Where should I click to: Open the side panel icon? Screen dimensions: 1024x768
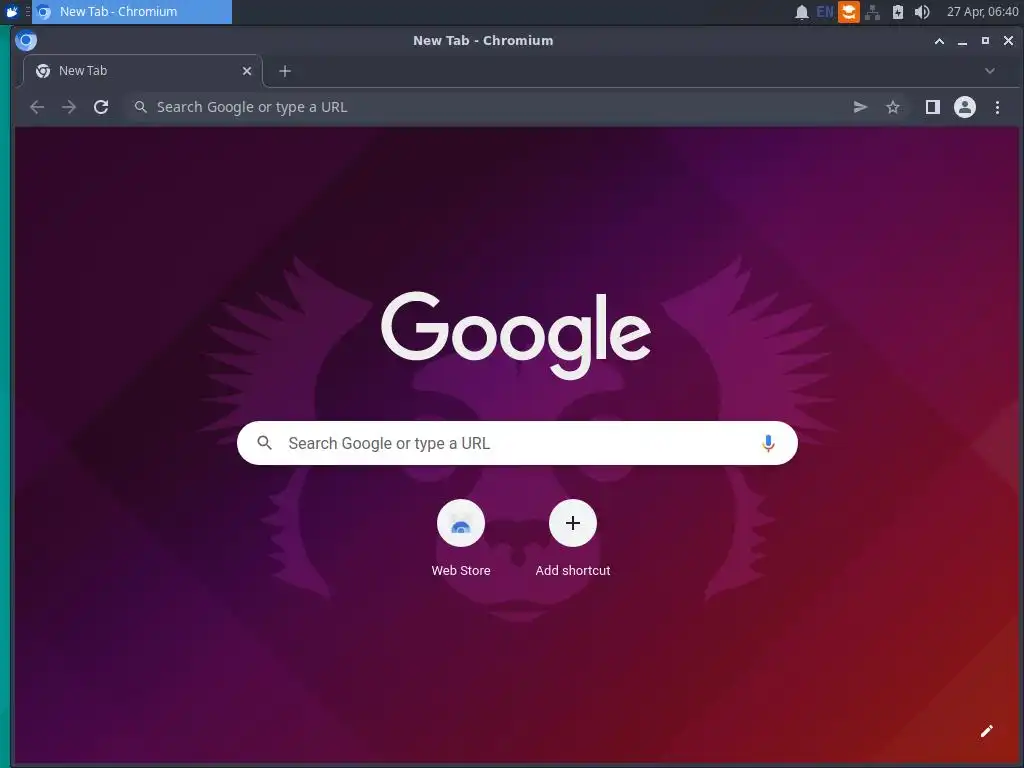(933, 107)
